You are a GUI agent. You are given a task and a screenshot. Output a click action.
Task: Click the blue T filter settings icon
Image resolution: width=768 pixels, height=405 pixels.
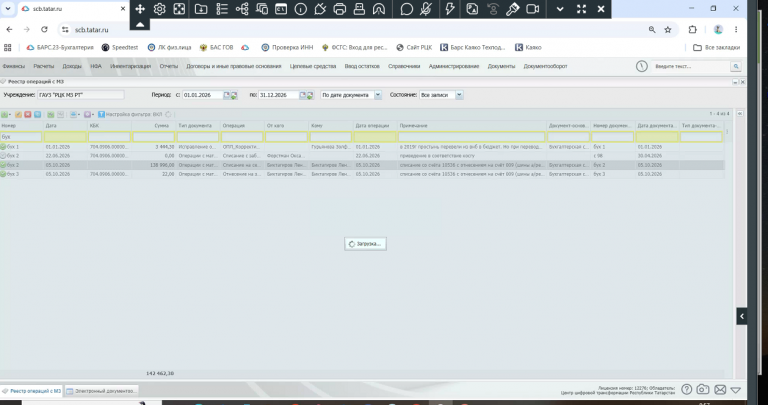click(101, 114)
